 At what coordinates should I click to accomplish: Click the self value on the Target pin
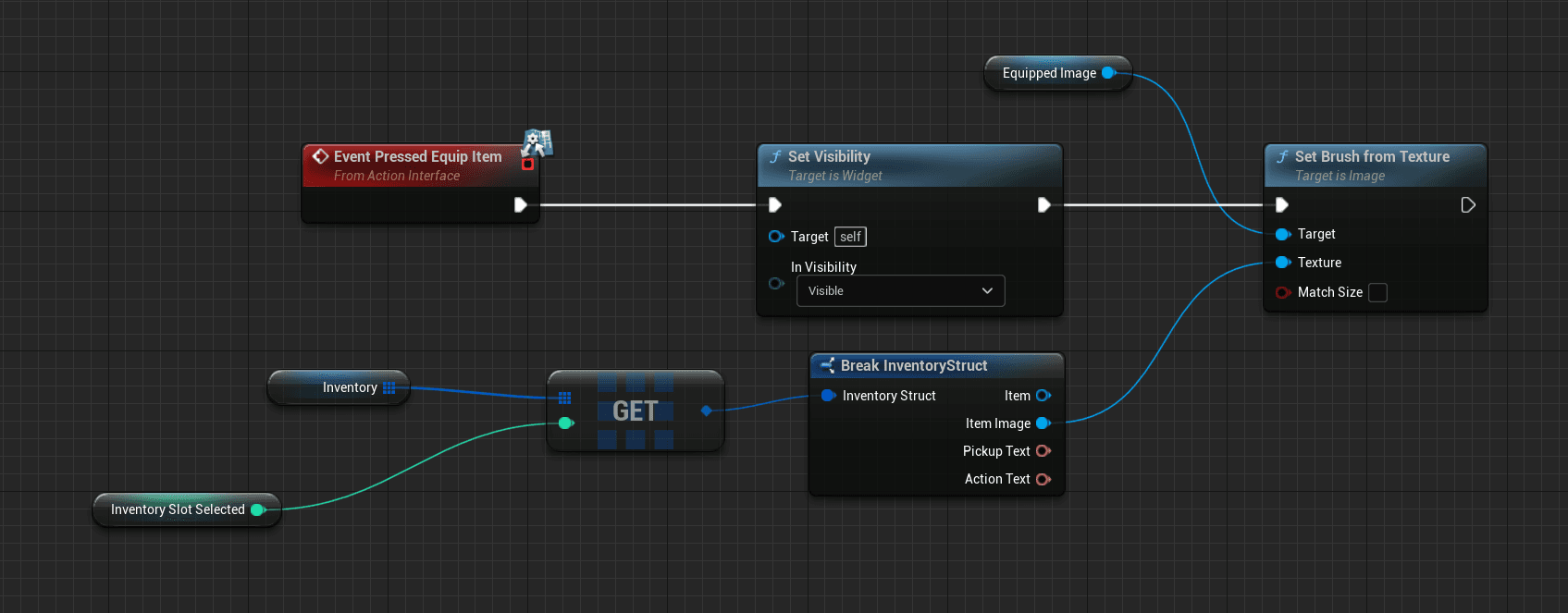[x=850, y=237]
